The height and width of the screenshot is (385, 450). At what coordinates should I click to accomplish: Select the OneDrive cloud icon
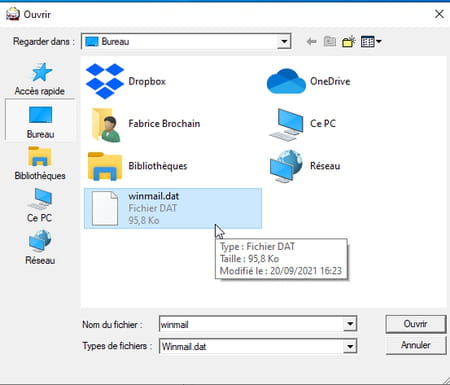click(x=286, y=81)
